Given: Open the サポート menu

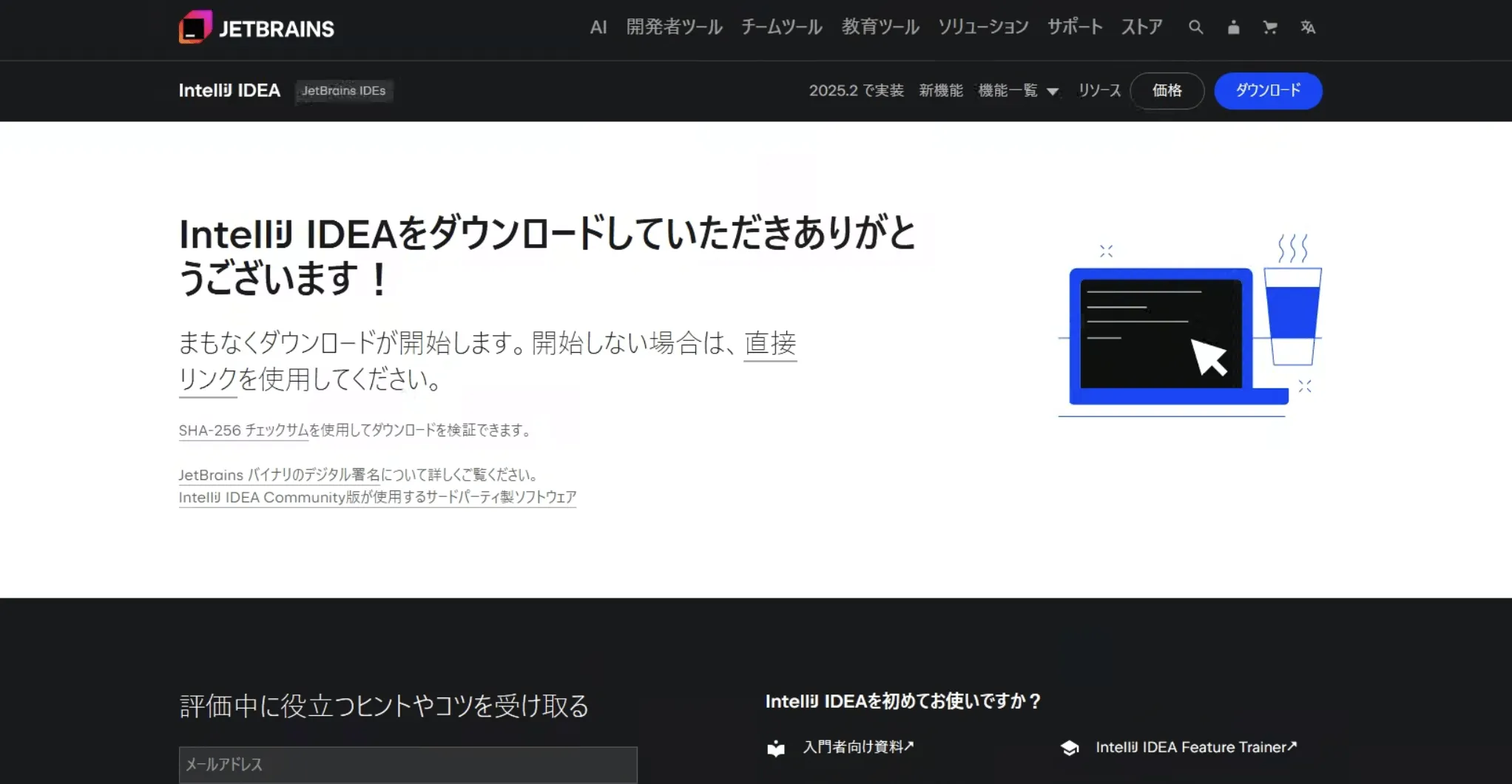Looking at the screenshot, I should [x=1075, y=27].
